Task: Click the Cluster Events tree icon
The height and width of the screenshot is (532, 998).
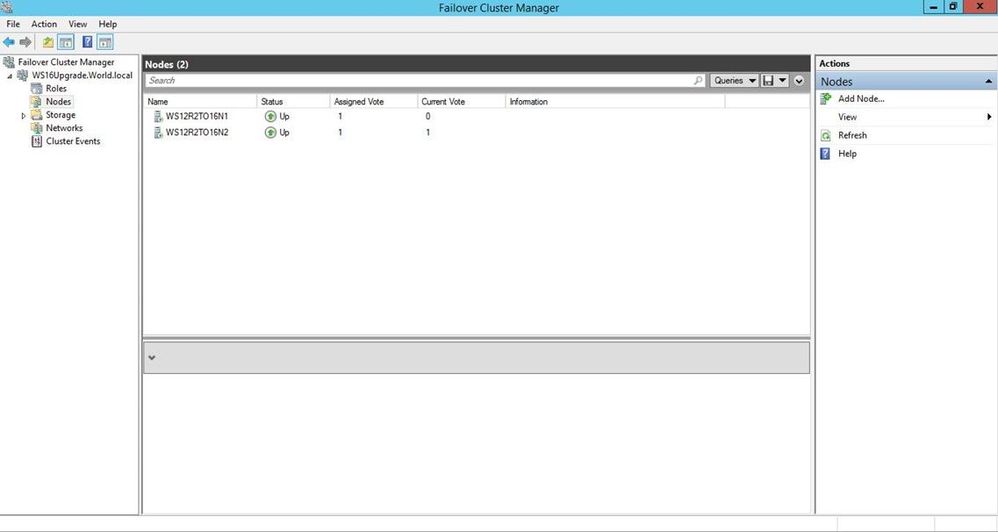Action: [x=37, y=141]
